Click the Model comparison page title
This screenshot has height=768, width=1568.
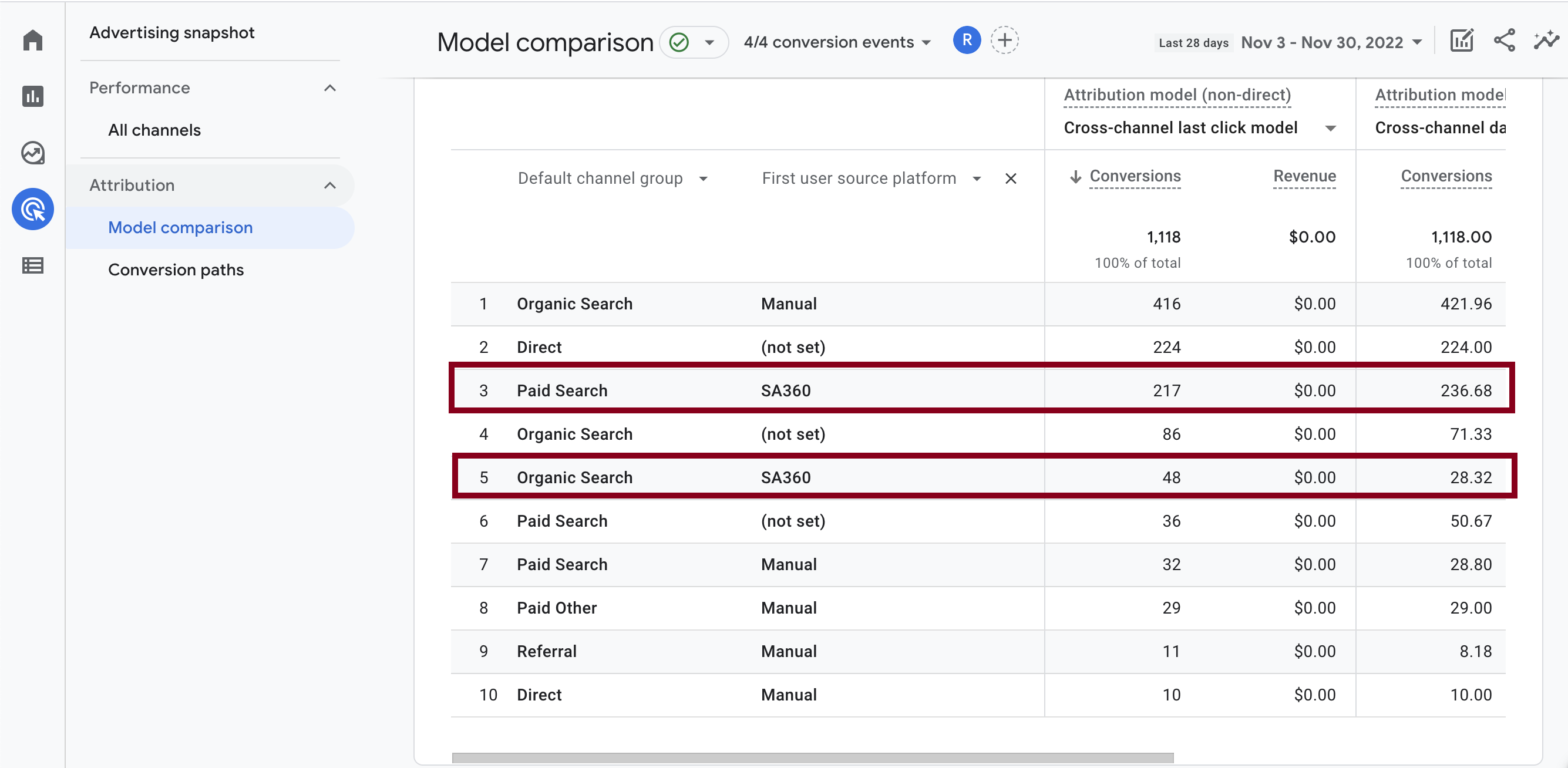click(x=545, y=43)
